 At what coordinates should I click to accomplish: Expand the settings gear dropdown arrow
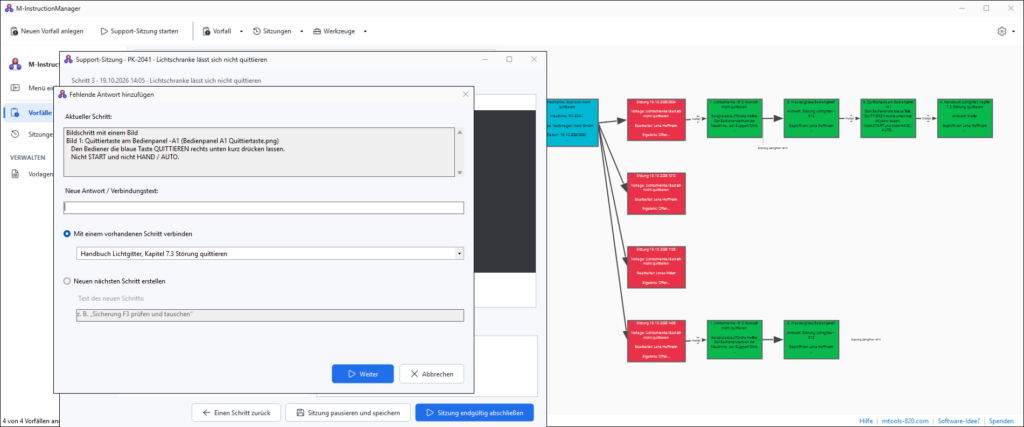[1013, 31]
